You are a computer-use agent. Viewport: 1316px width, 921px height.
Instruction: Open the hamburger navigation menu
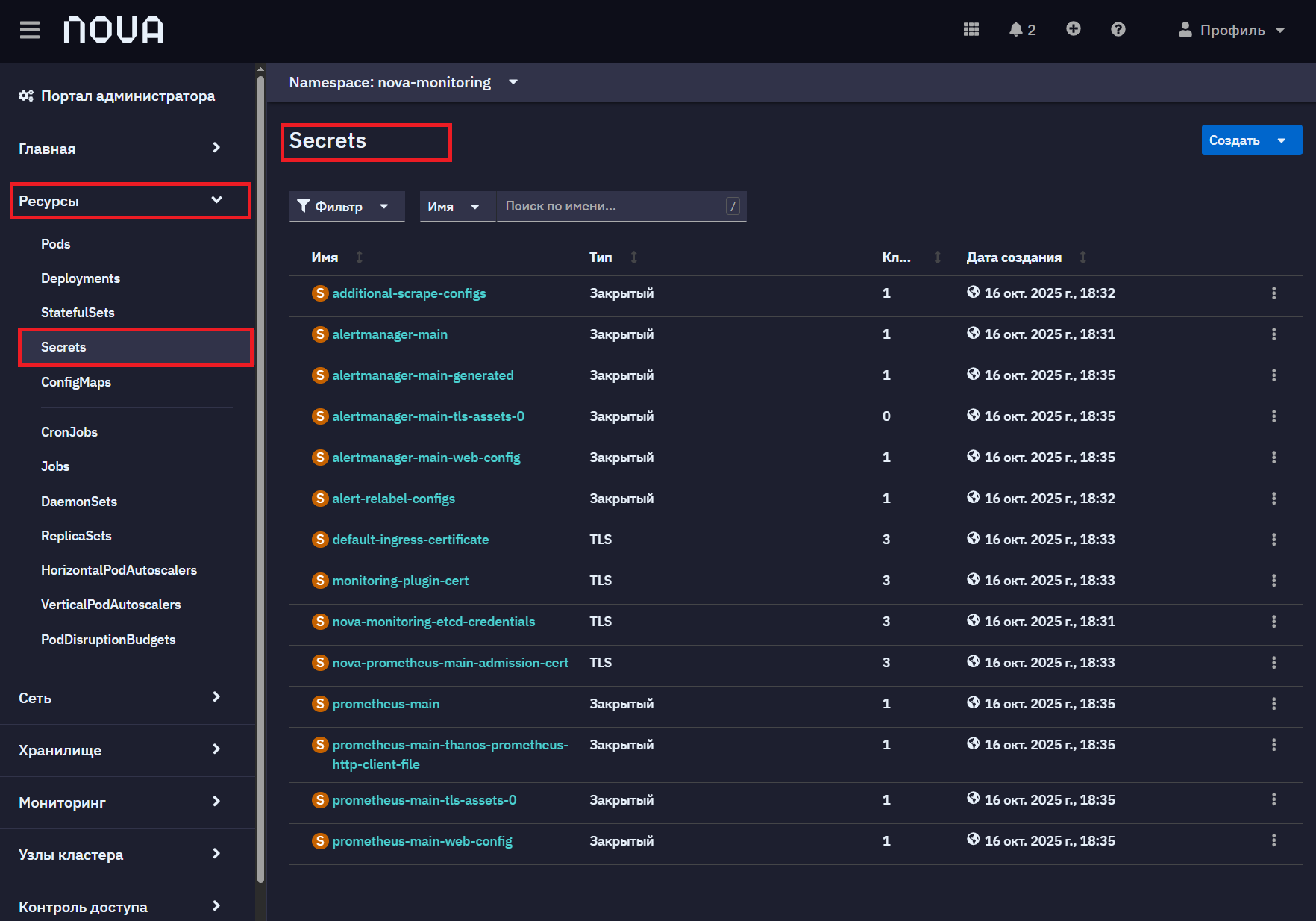coord(30,30)
